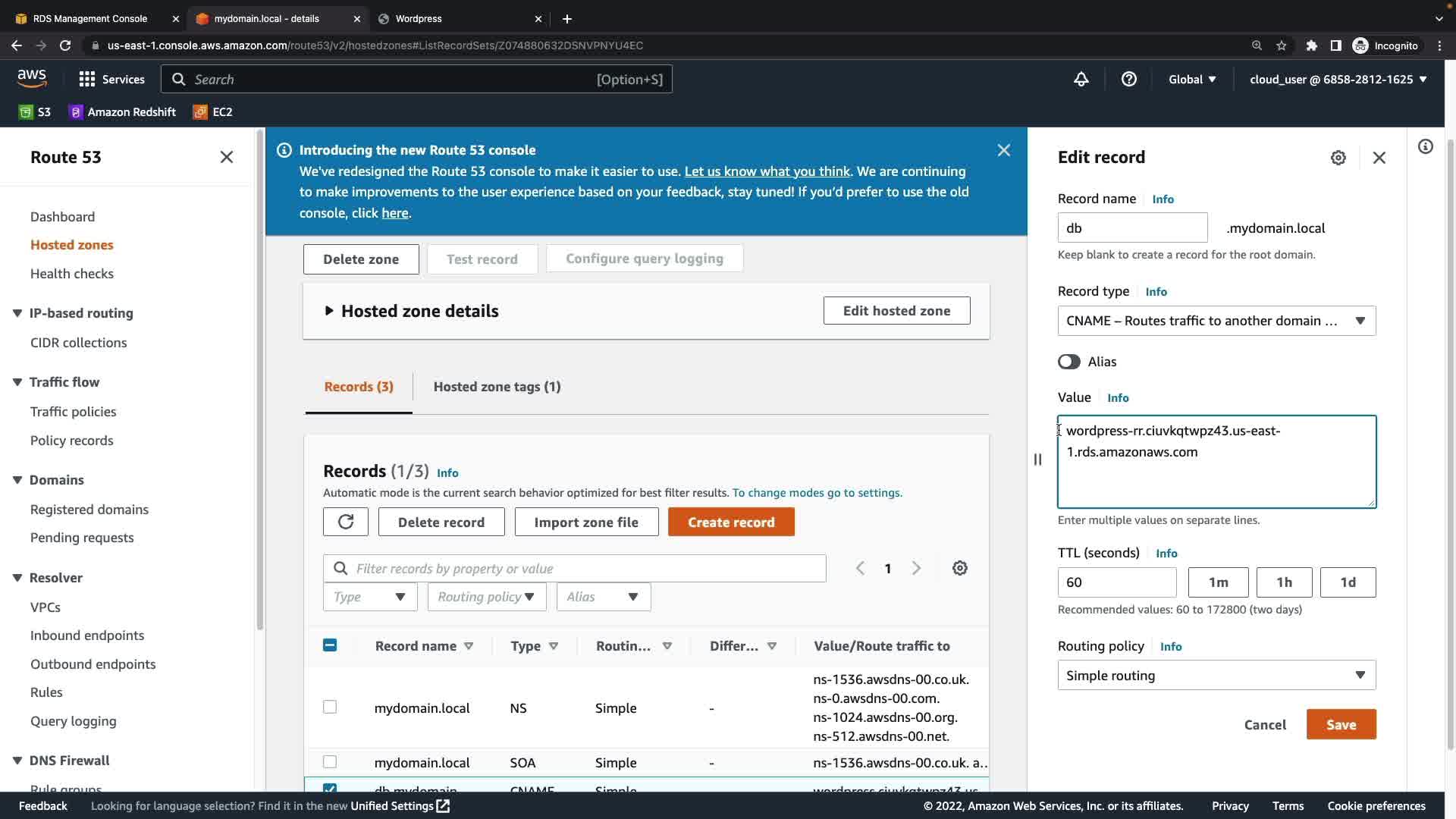Set TTL with the 1h button

(x=1283, y=582)
